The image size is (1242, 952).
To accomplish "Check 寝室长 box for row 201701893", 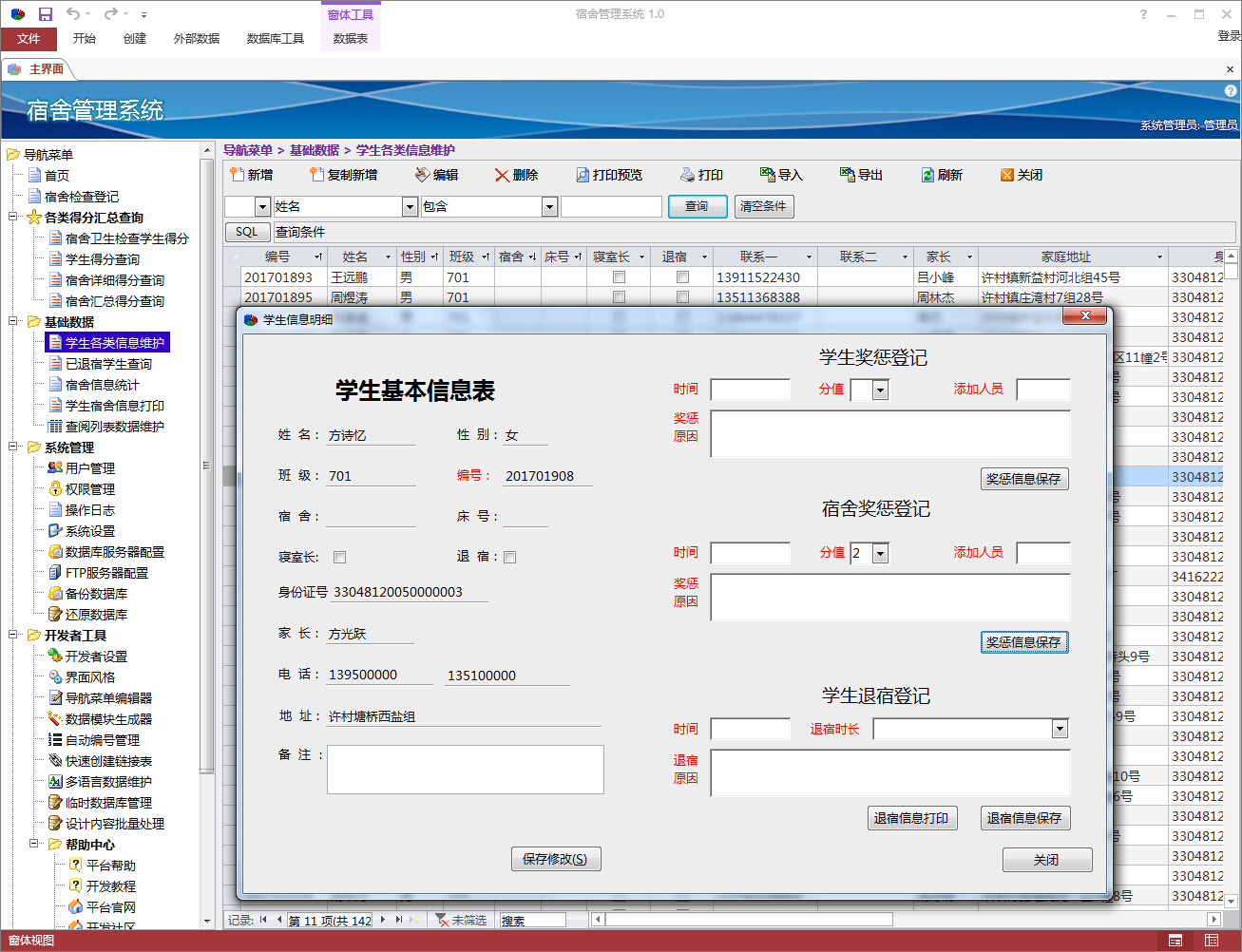I will pyautogui.click(x=619, y=277).
